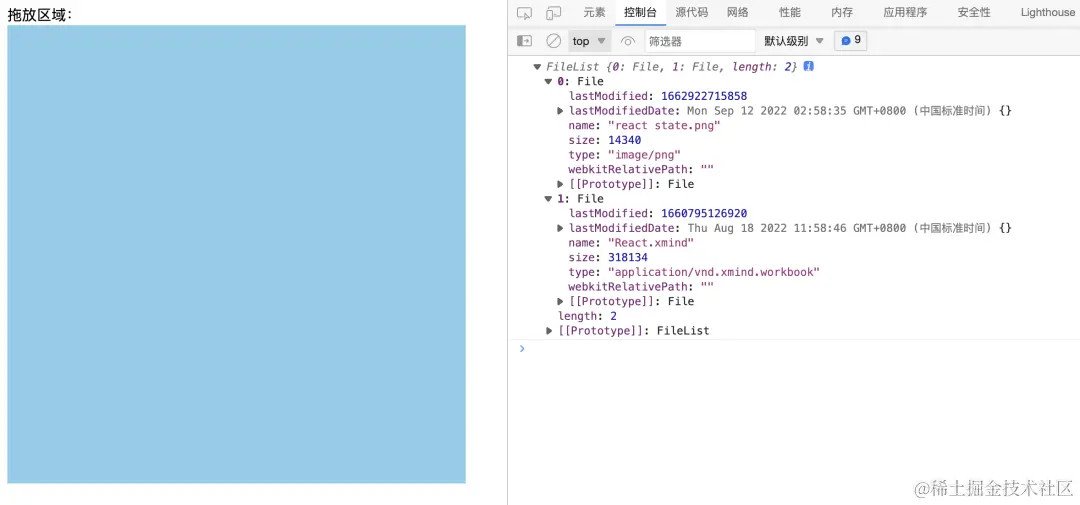
Task: Click the blue info icon beside FileList
Action: pos(809,66)
